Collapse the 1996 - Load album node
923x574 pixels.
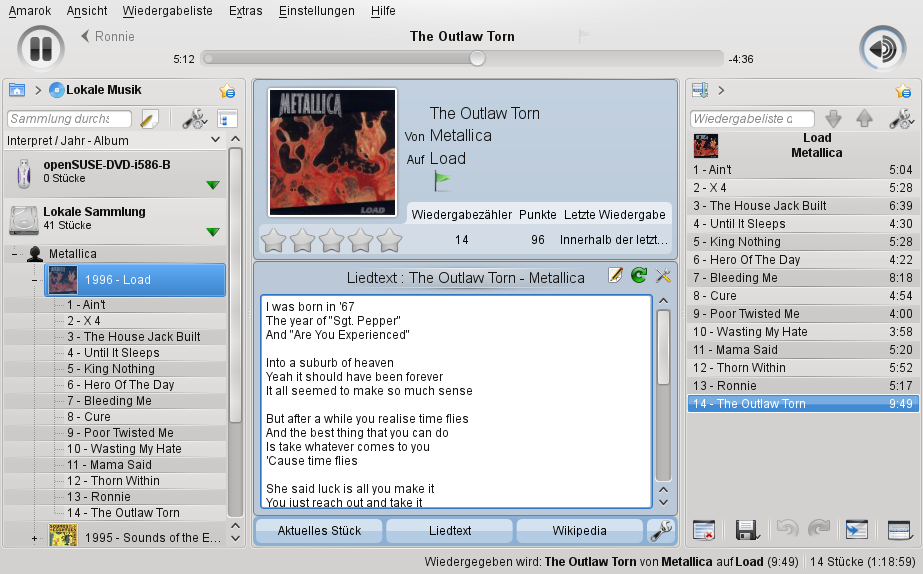(34, 280)
